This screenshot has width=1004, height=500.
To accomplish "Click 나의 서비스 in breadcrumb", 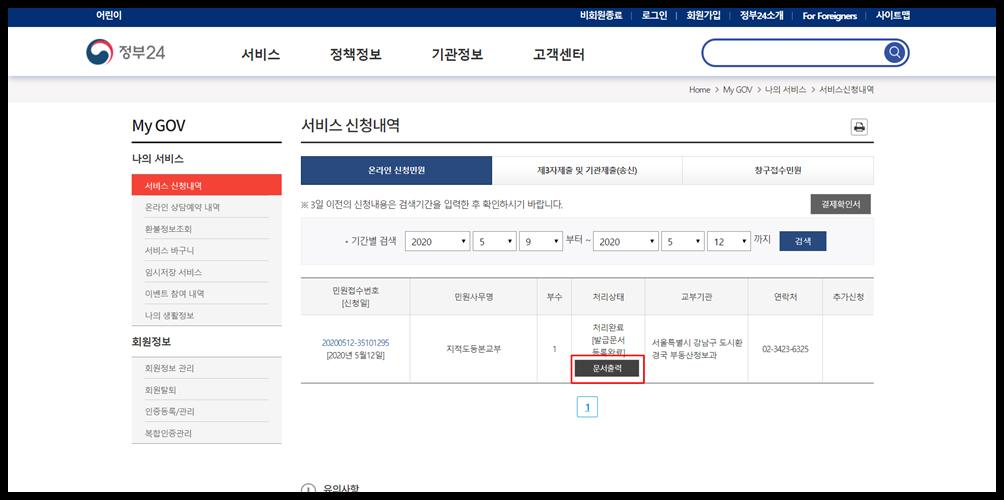I will coord(785,90).
